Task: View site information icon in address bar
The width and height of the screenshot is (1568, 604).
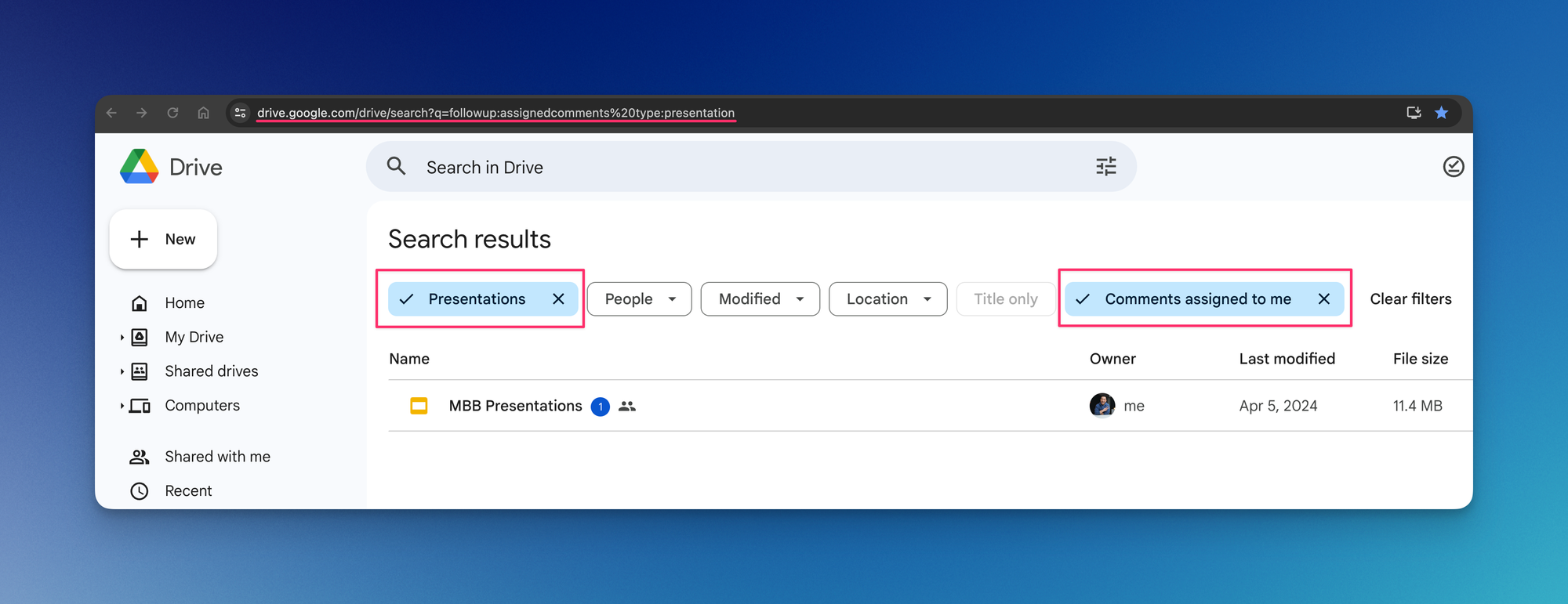Action: [241, 113]
